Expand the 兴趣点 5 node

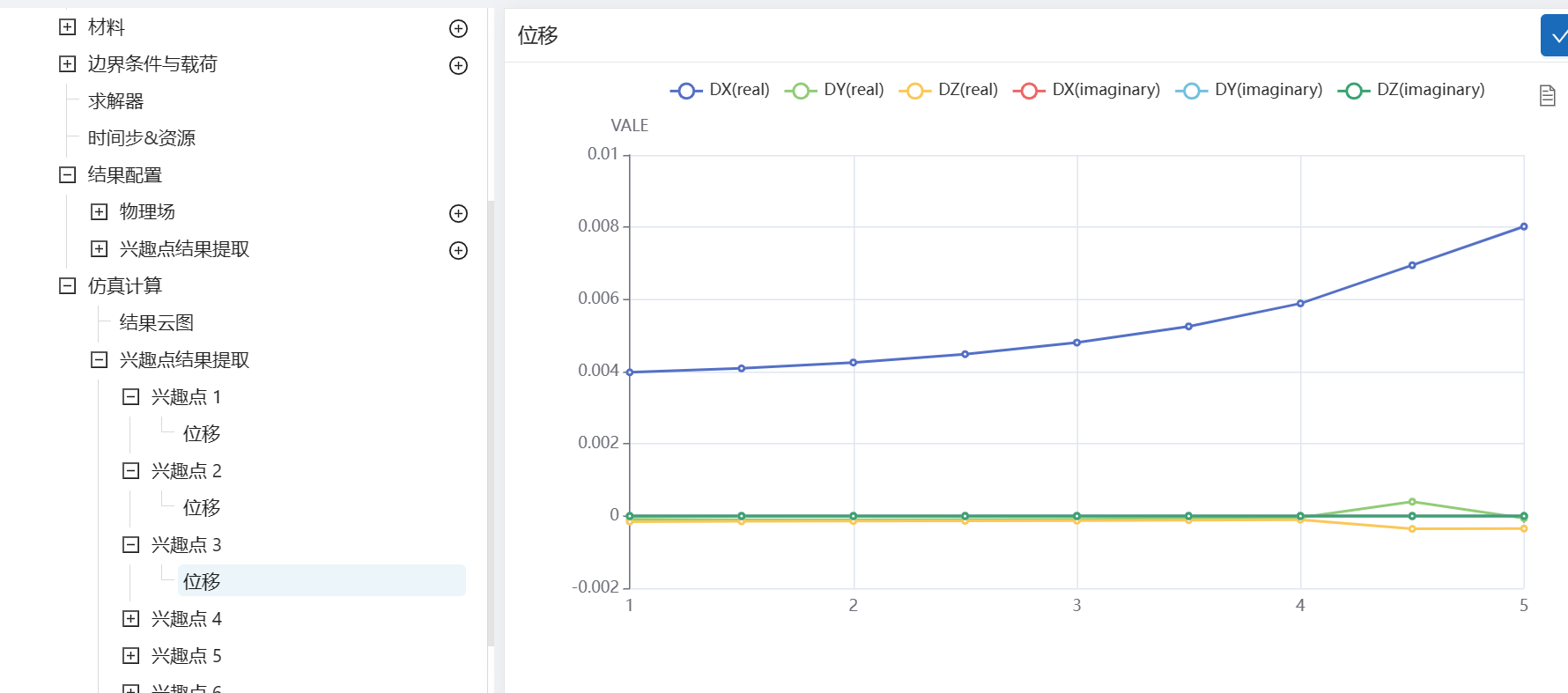coord(131,656)
